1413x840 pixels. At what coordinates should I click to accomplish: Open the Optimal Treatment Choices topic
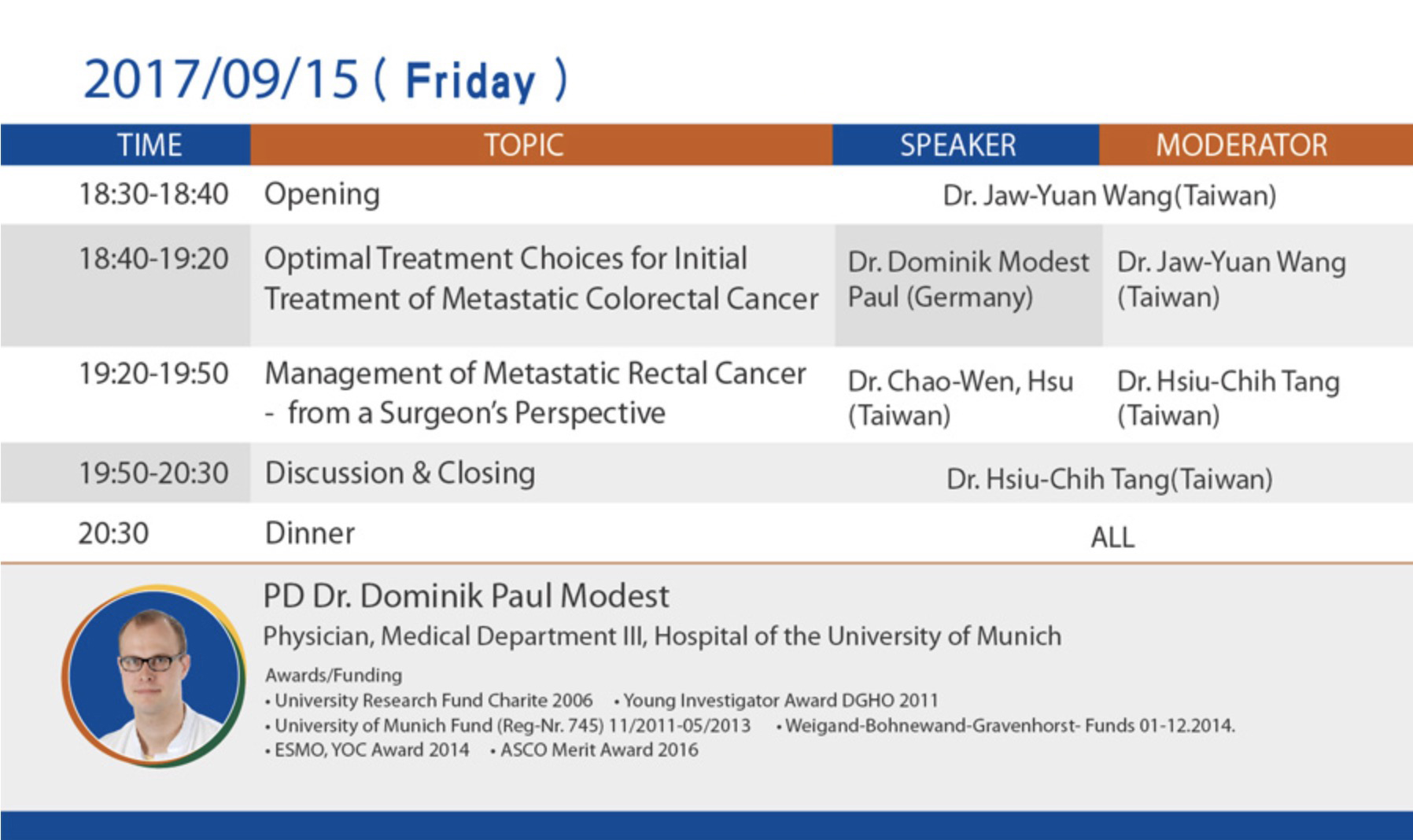coord(541,278)
